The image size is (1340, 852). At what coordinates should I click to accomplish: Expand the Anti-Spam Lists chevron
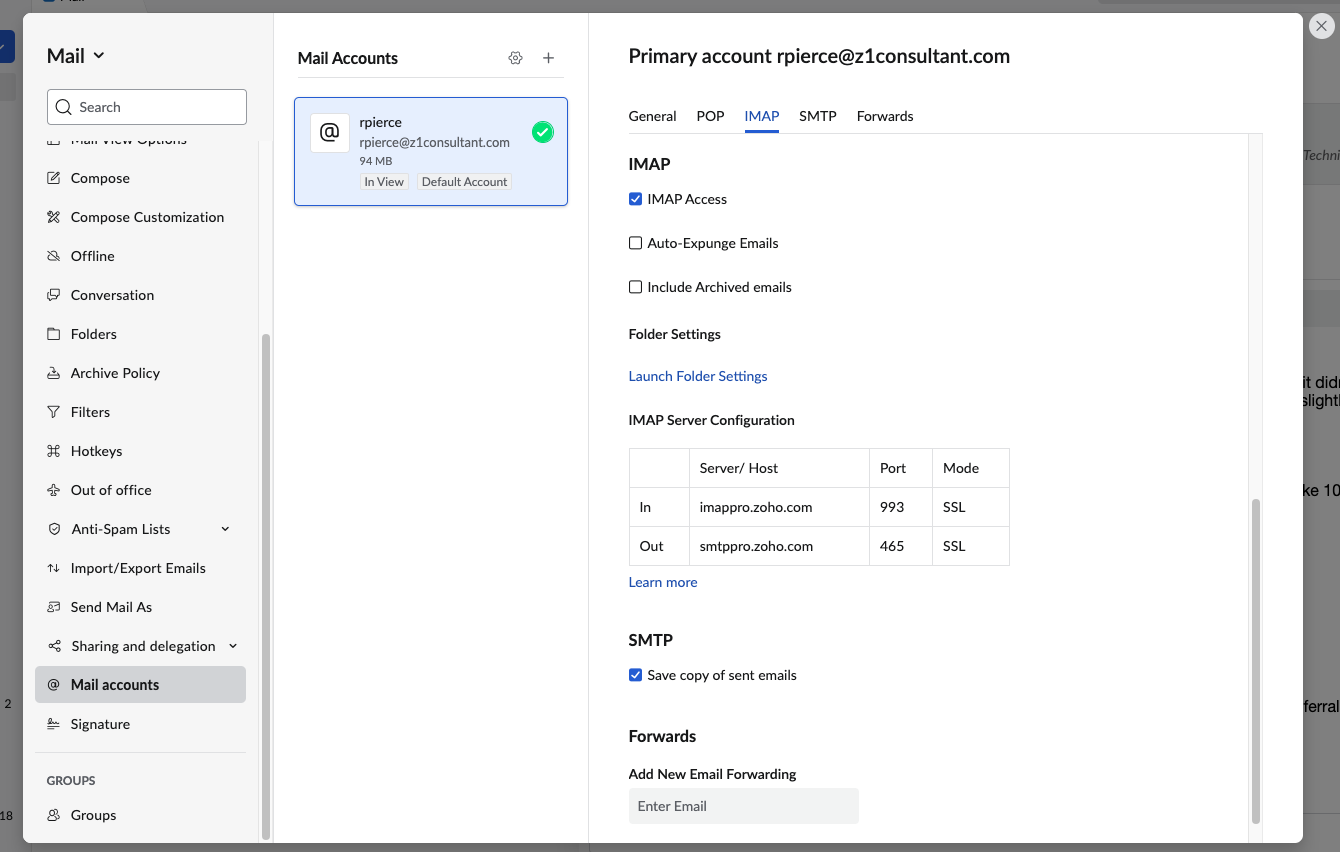(x=225, y=529)
